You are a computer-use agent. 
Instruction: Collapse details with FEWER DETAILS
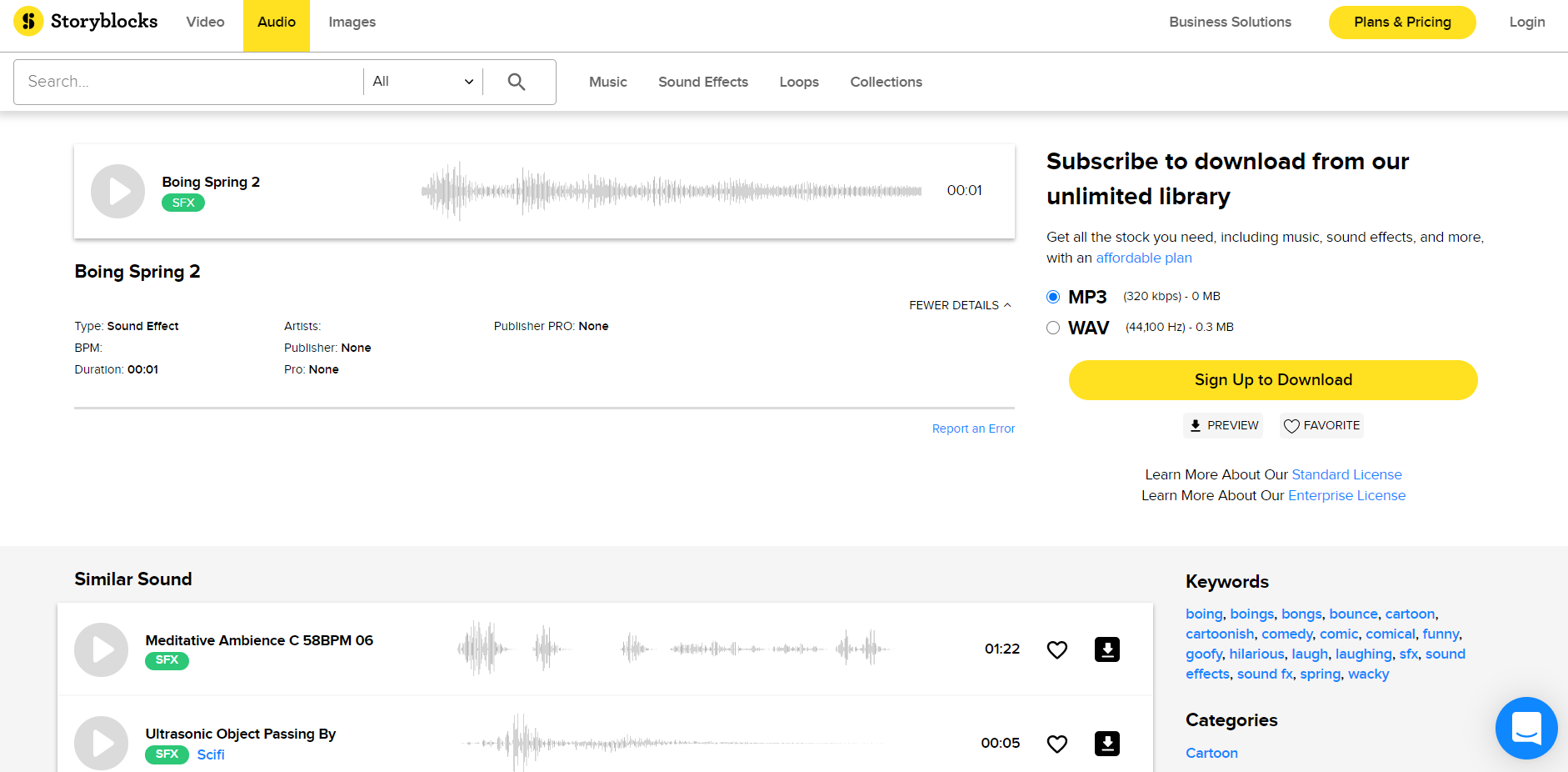click(x=960, y=305)
